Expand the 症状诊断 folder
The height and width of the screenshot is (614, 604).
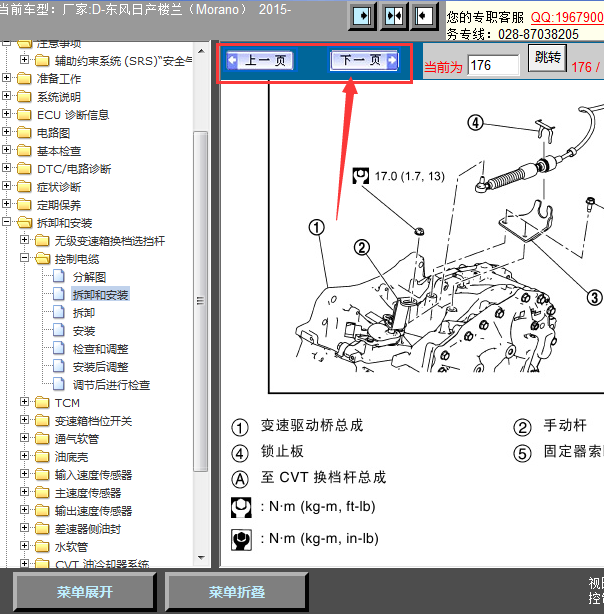(6, 186)
